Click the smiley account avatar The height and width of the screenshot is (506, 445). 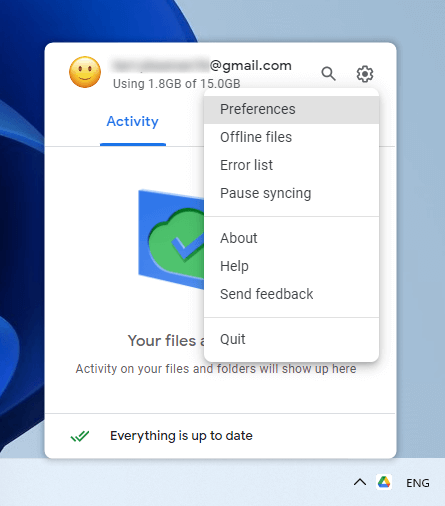click(85, 72)
